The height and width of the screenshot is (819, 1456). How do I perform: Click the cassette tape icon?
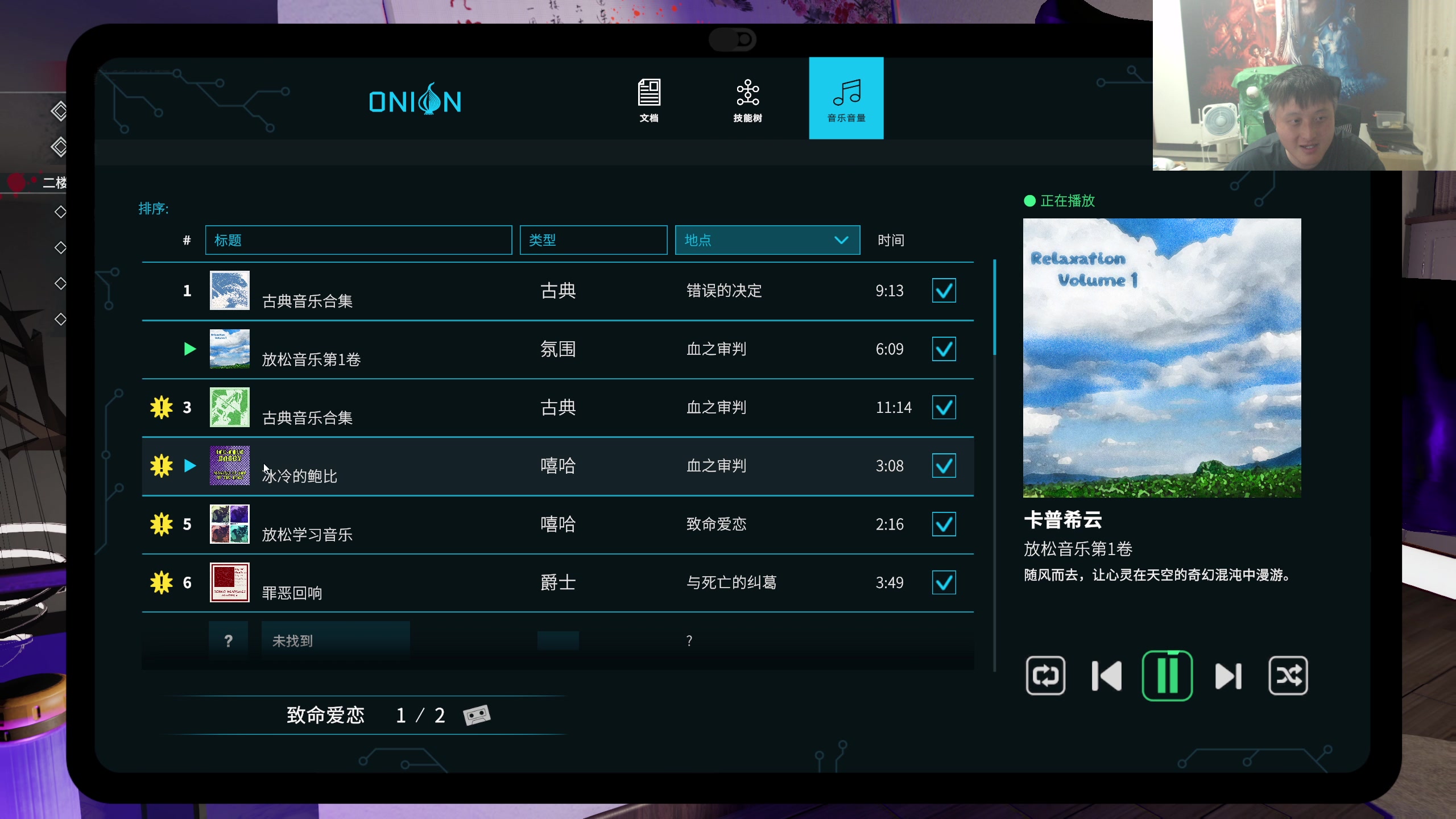[x=477, y=715]
